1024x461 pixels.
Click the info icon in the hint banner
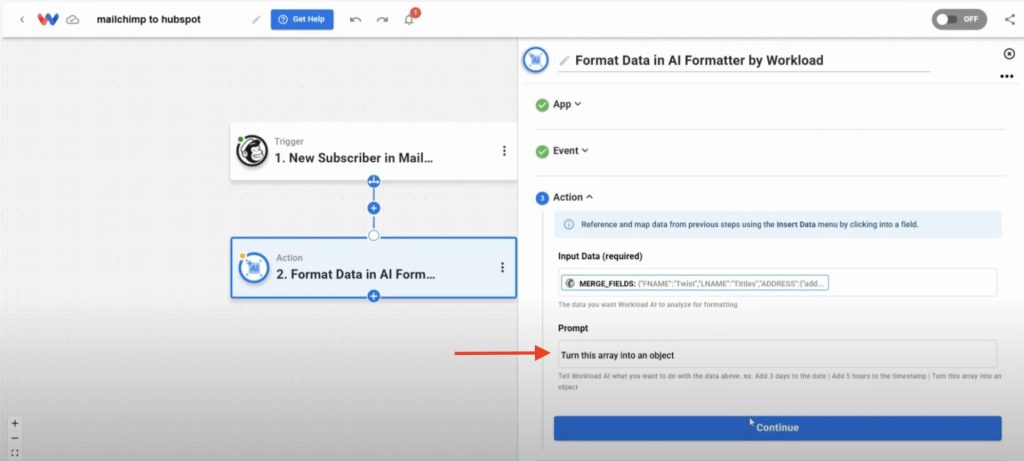tap(569, 224)
